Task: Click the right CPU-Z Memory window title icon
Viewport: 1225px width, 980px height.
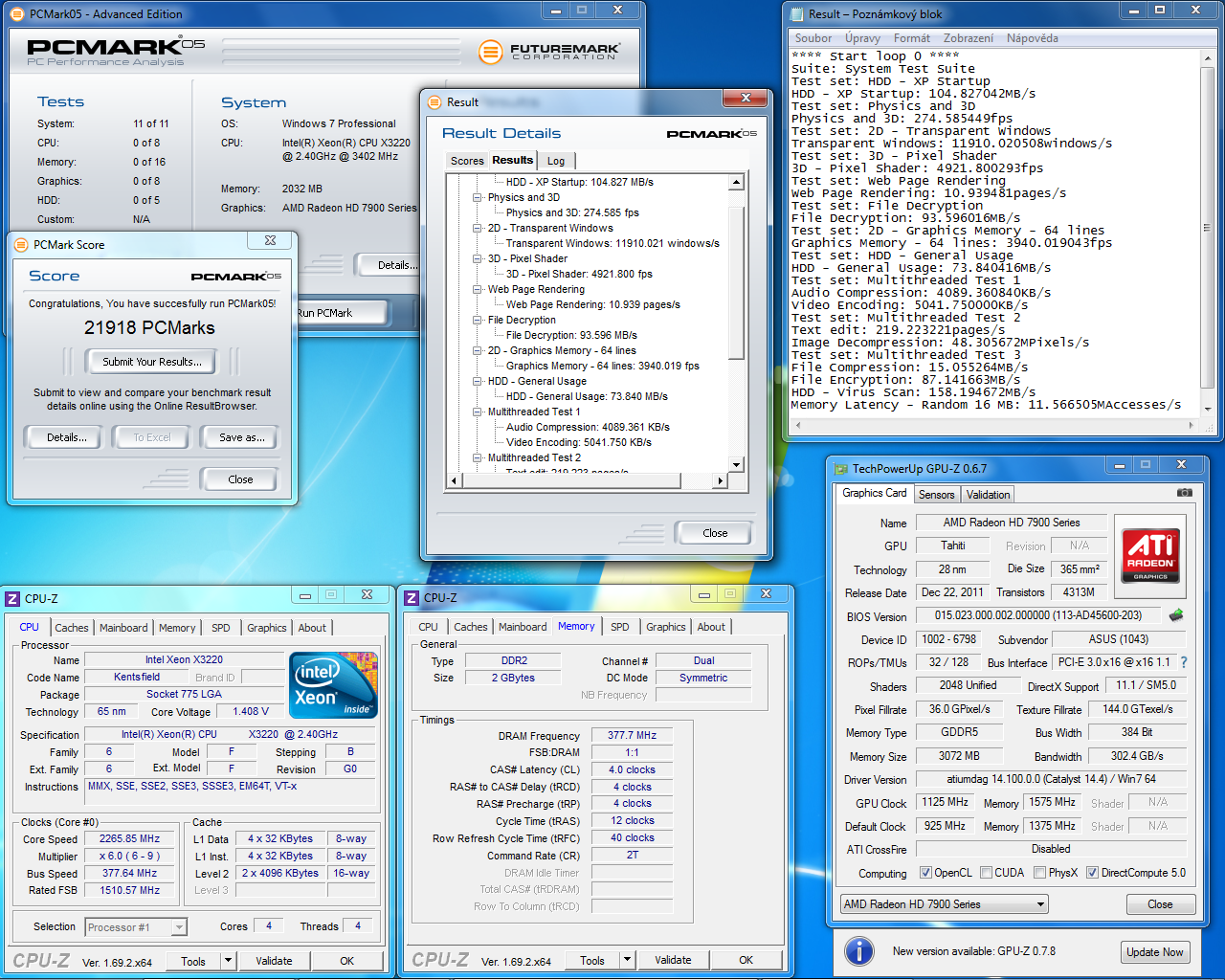Action: click(412, 597)
